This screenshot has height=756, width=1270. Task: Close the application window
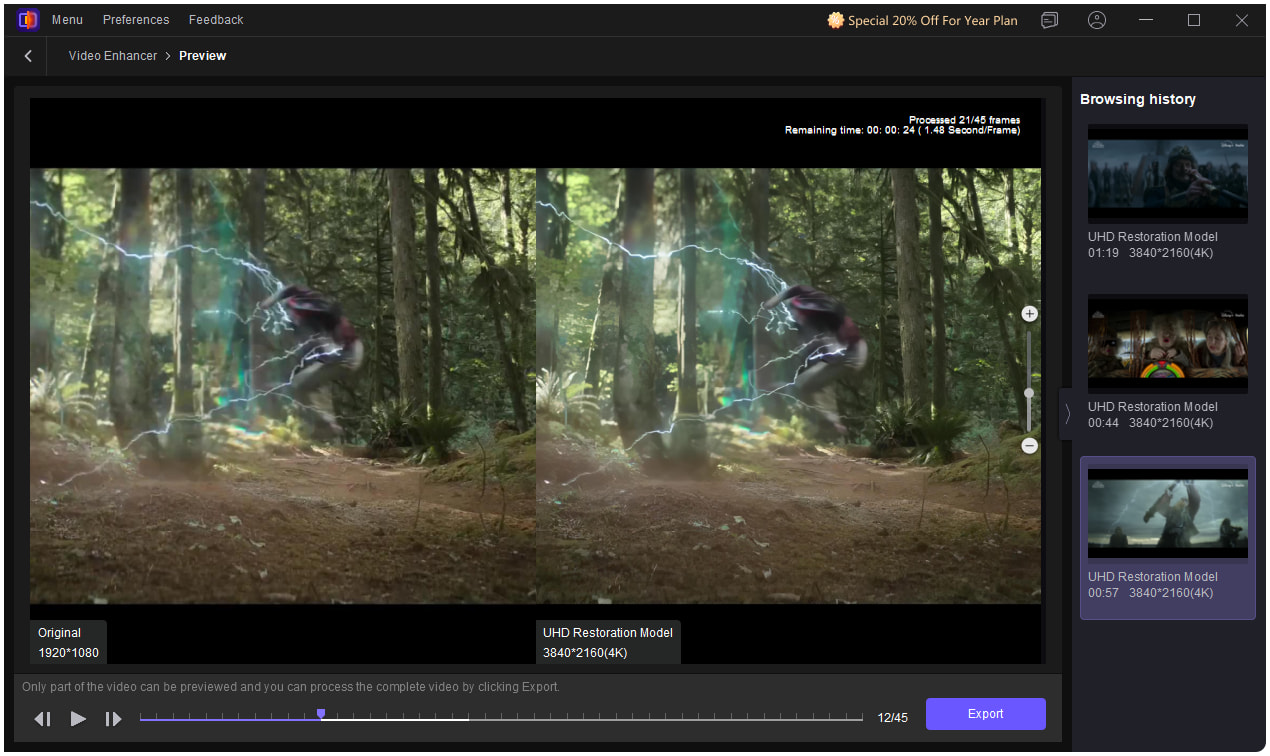[x=1242, y=20]
